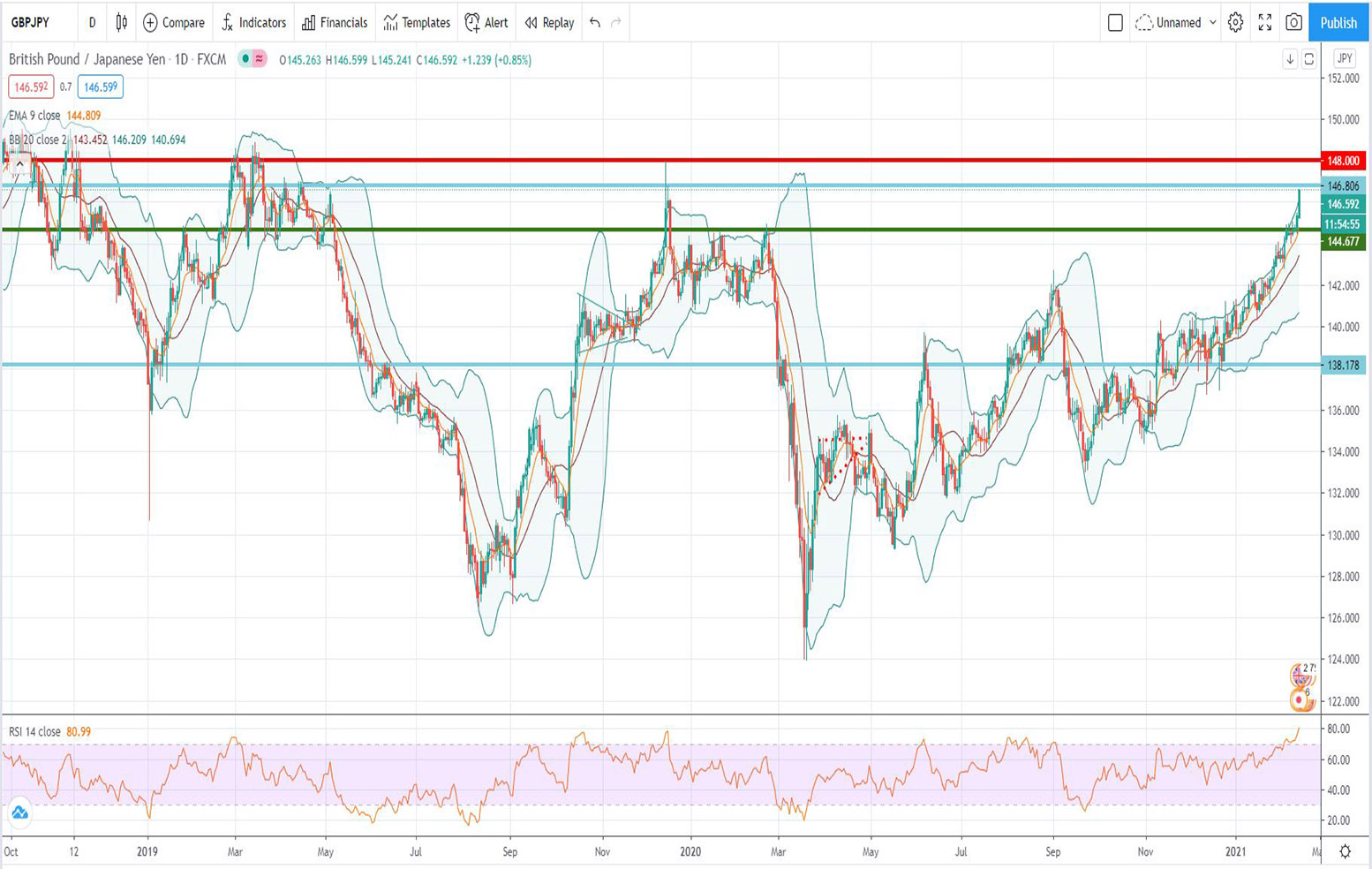Open the Indicators dialog
1372x869 pixels.
(253, 23)
